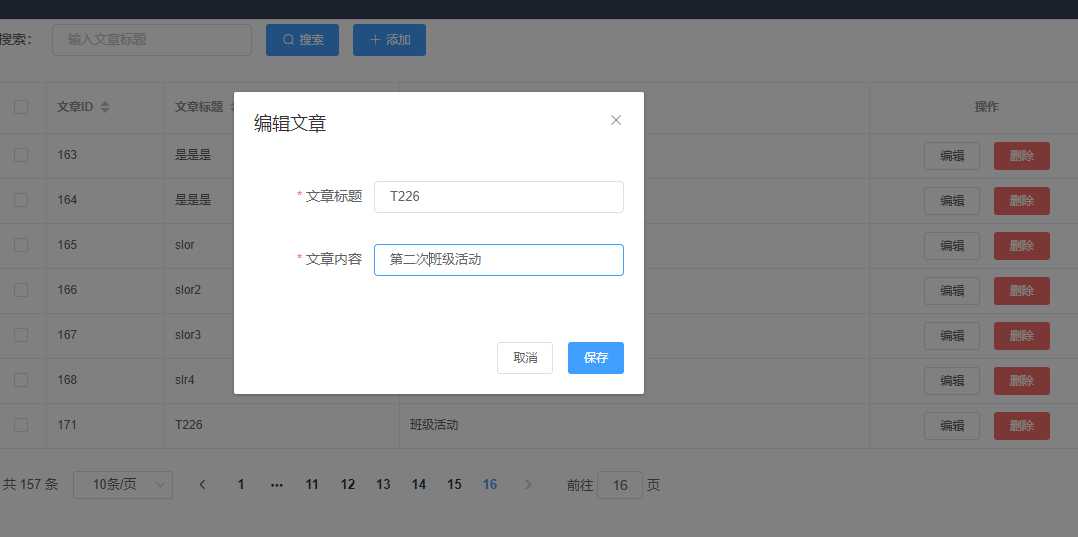Go to page 14
The width and height of the screenshot is (1078, 537).
point(419,485)
